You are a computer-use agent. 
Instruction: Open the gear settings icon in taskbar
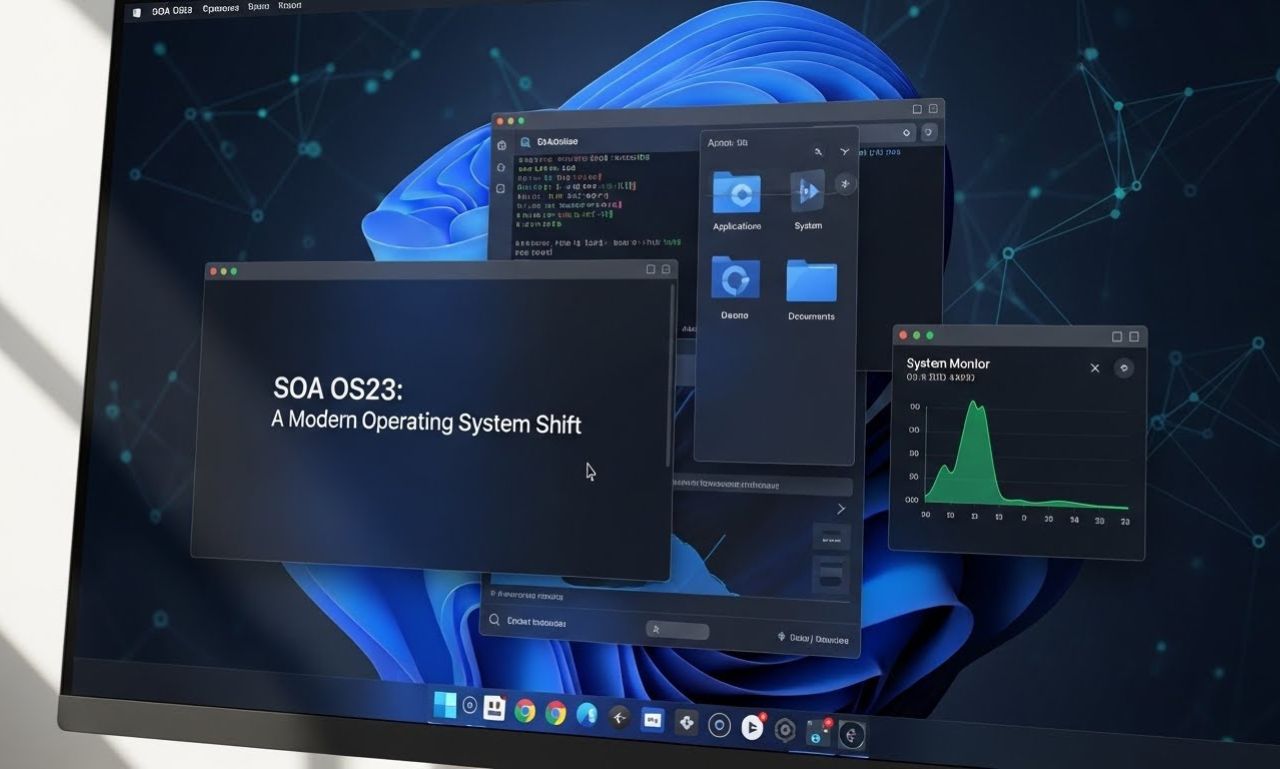coord(786,730)
